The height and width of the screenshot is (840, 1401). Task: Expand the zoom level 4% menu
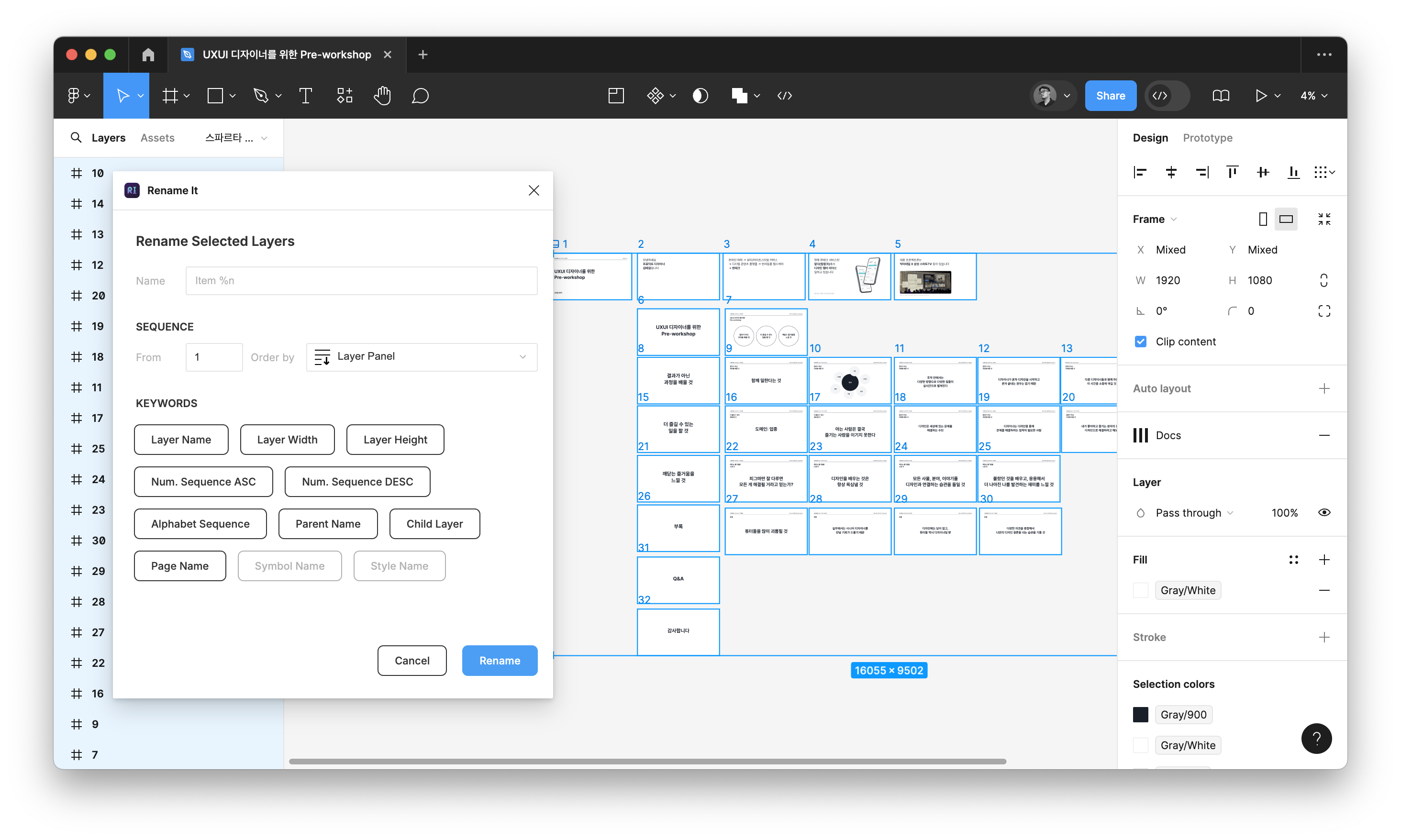coord(1313,96)
